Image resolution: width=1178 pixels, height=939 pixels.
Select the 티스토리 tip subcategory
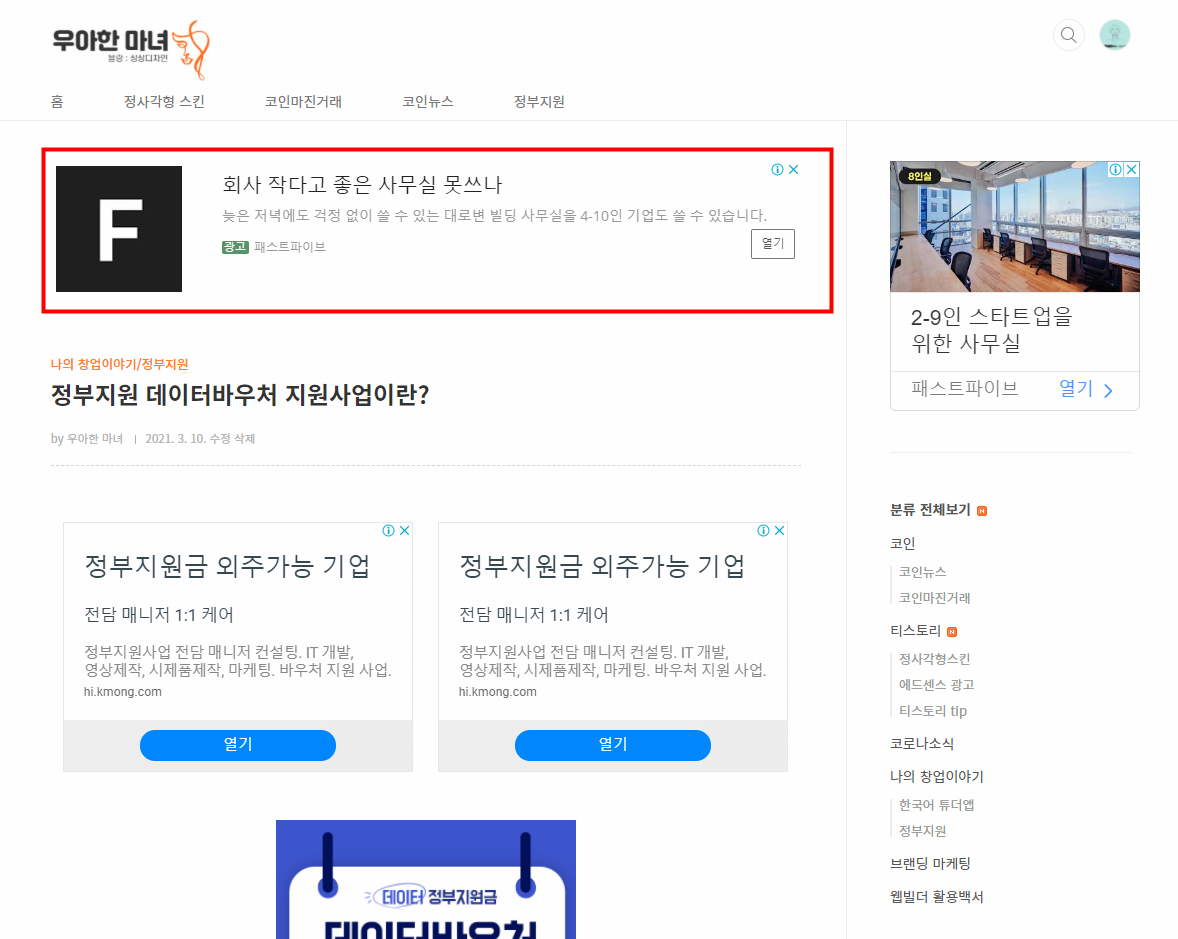(932, 711)
